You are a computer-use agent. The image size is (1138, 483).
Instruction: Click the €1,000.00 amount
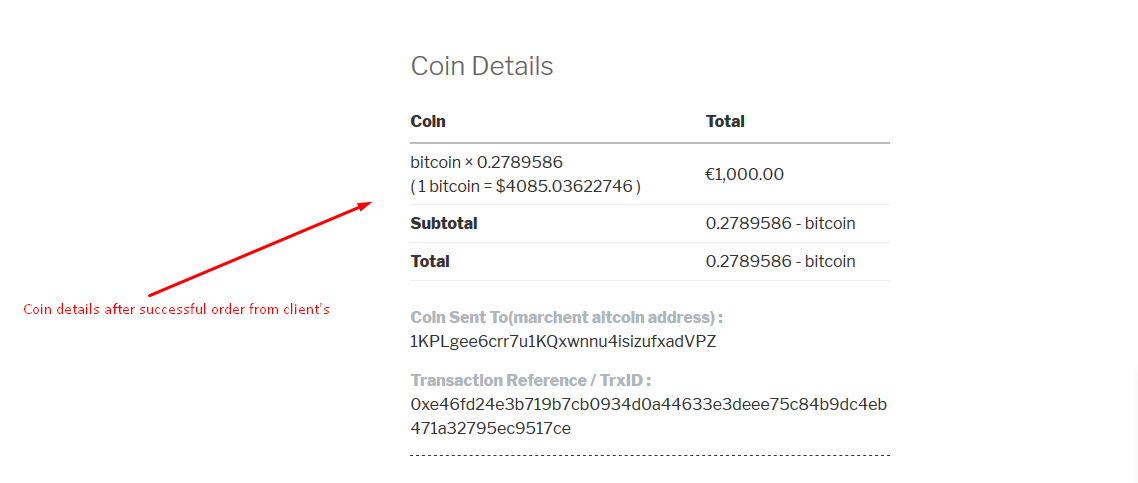pyautogui.click(x=744, y=174)
